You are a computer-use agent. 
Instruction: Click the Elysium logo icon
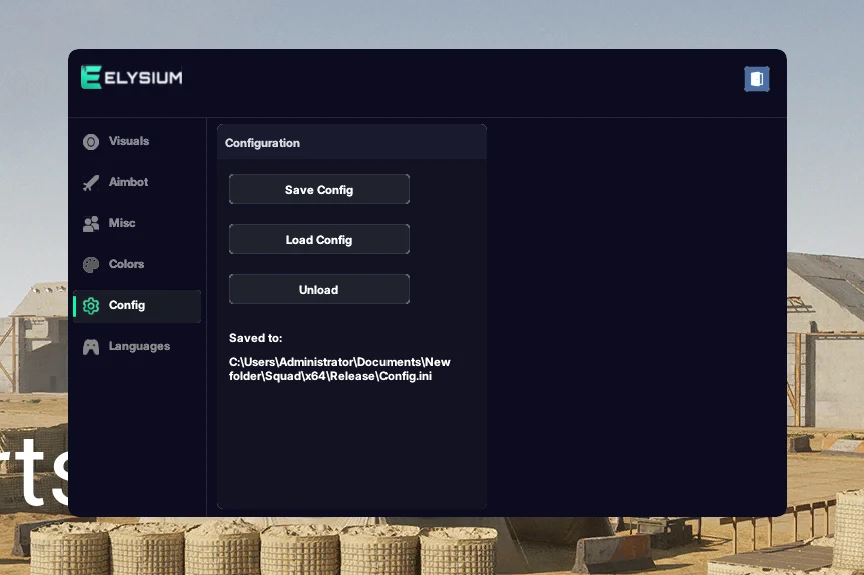(91, 77)
